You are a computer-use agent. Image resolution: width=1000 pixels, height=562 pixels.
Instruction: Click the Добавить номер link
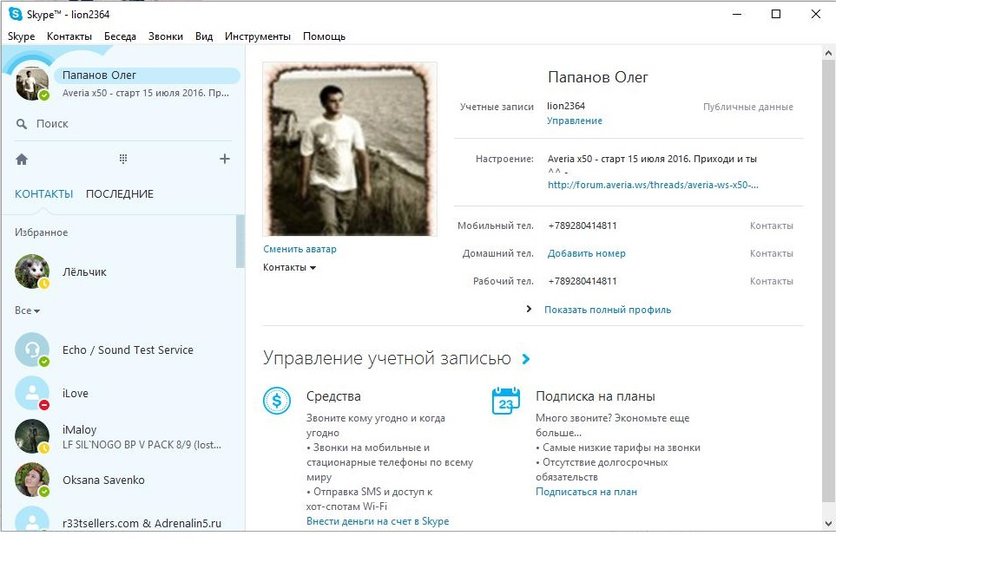click(x=586, y=254)
